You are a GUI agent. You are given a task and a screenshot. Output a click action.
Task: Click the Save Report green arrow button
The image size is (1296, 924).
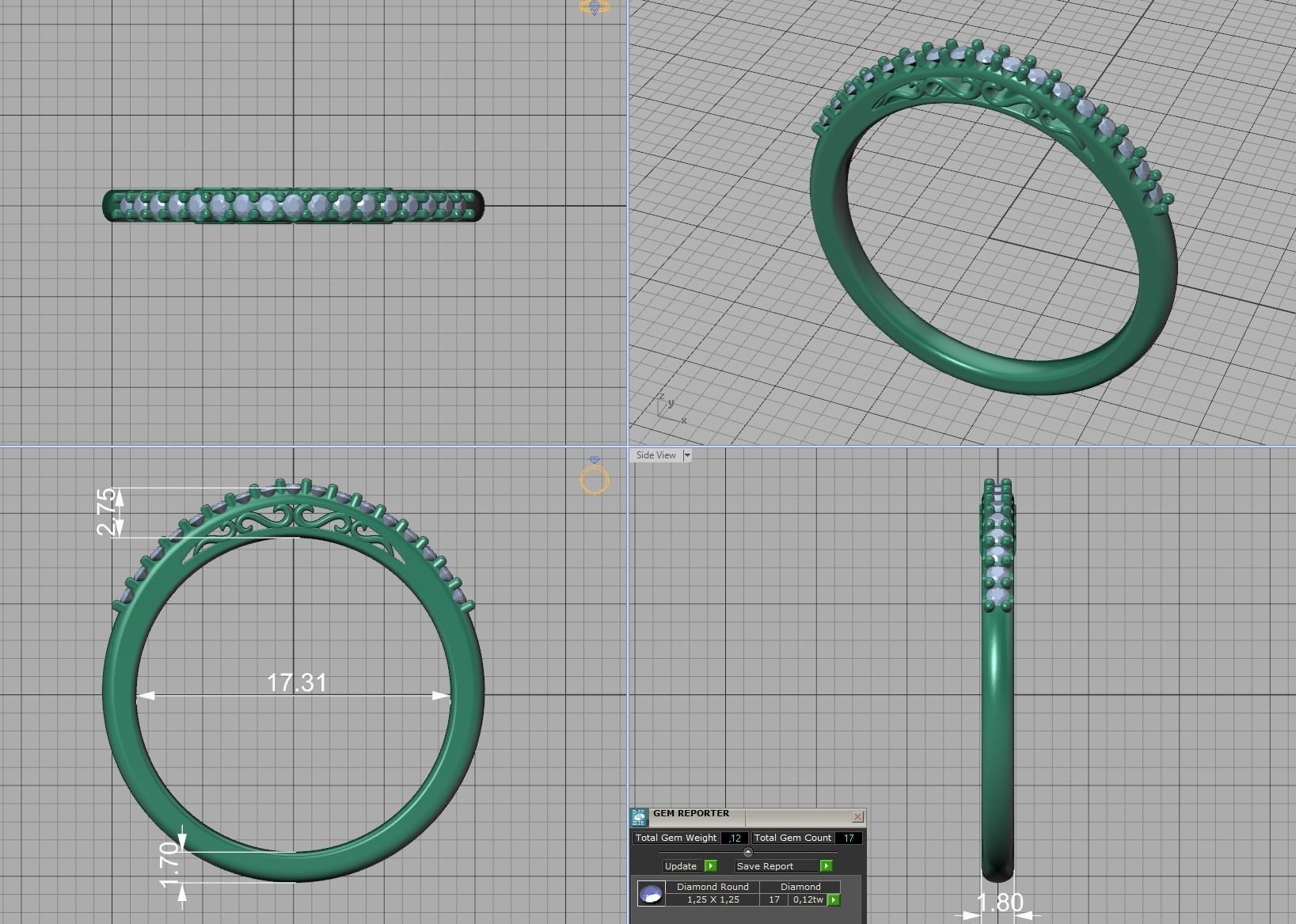[x=826, y=866]
